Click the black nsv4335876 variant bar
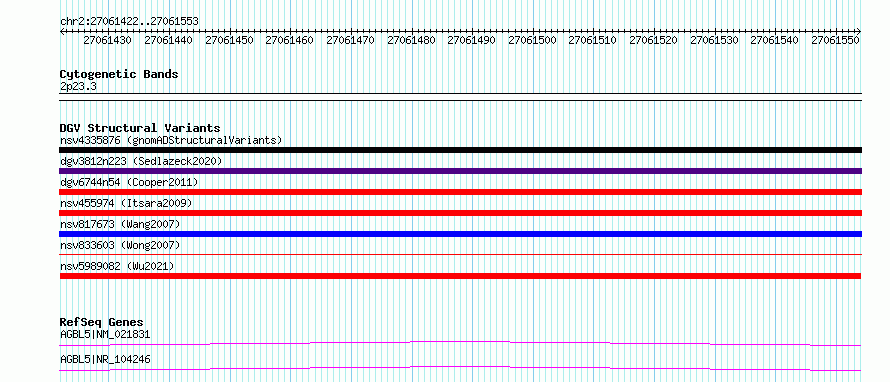Image resolution: width=890 pixels, height=382 pixels. click(460, 150)
